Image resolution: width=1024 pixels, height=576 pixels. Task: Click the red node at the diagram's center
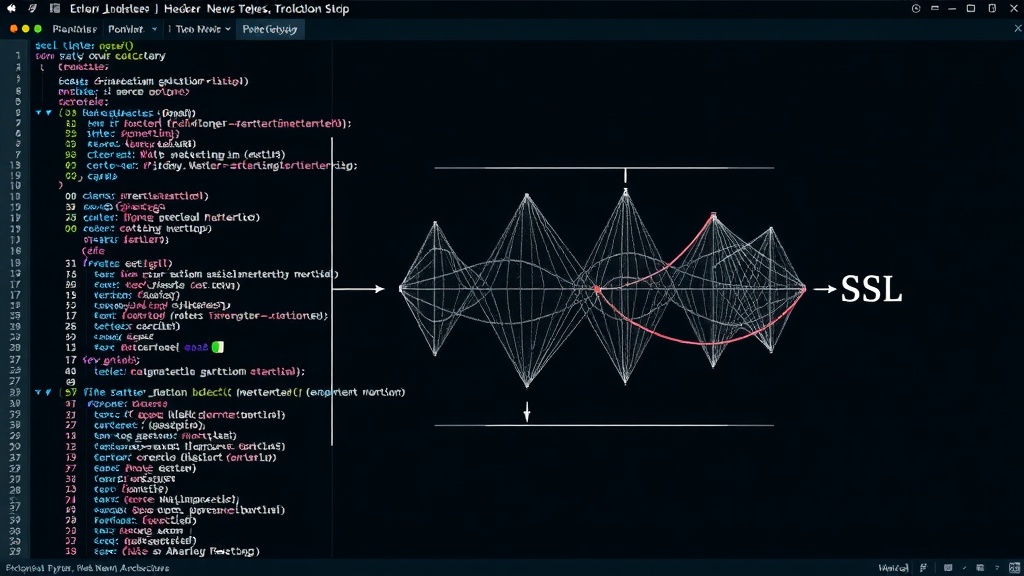[x=597, y=288]
